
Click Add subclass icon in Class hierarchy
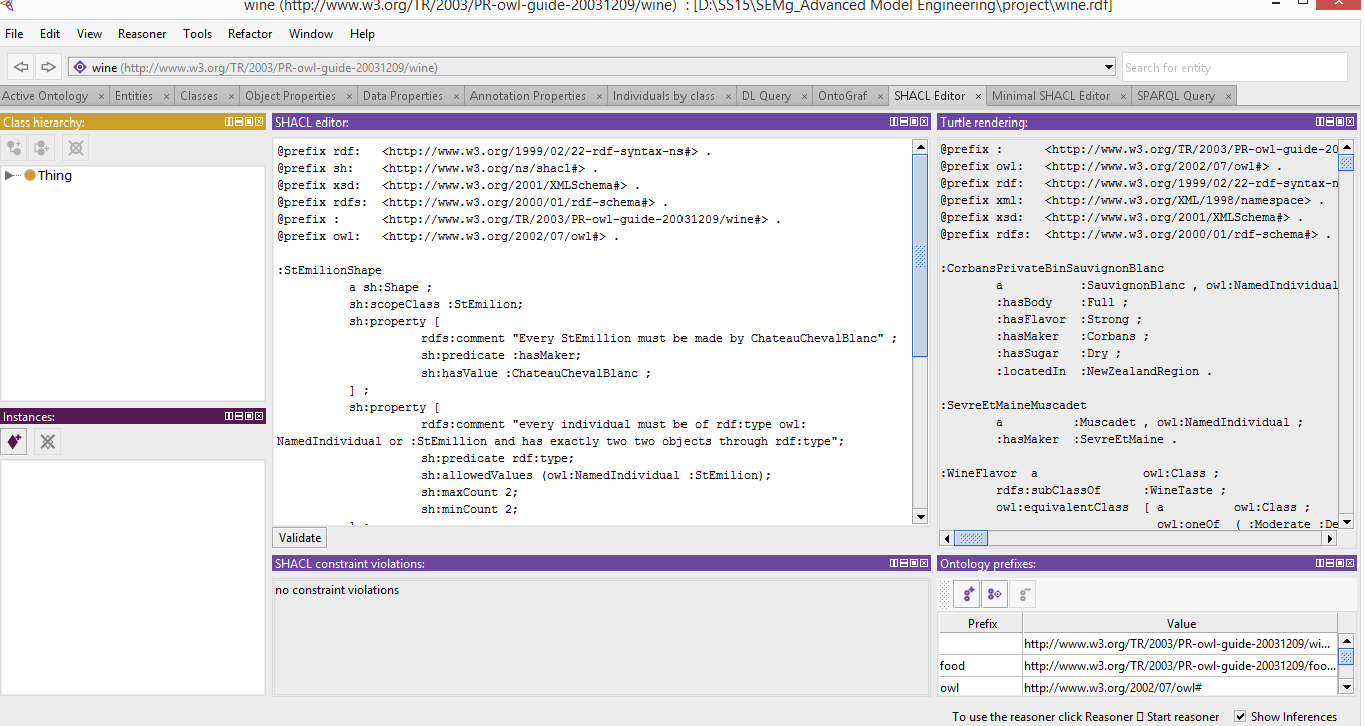click(x=14, y=148)
